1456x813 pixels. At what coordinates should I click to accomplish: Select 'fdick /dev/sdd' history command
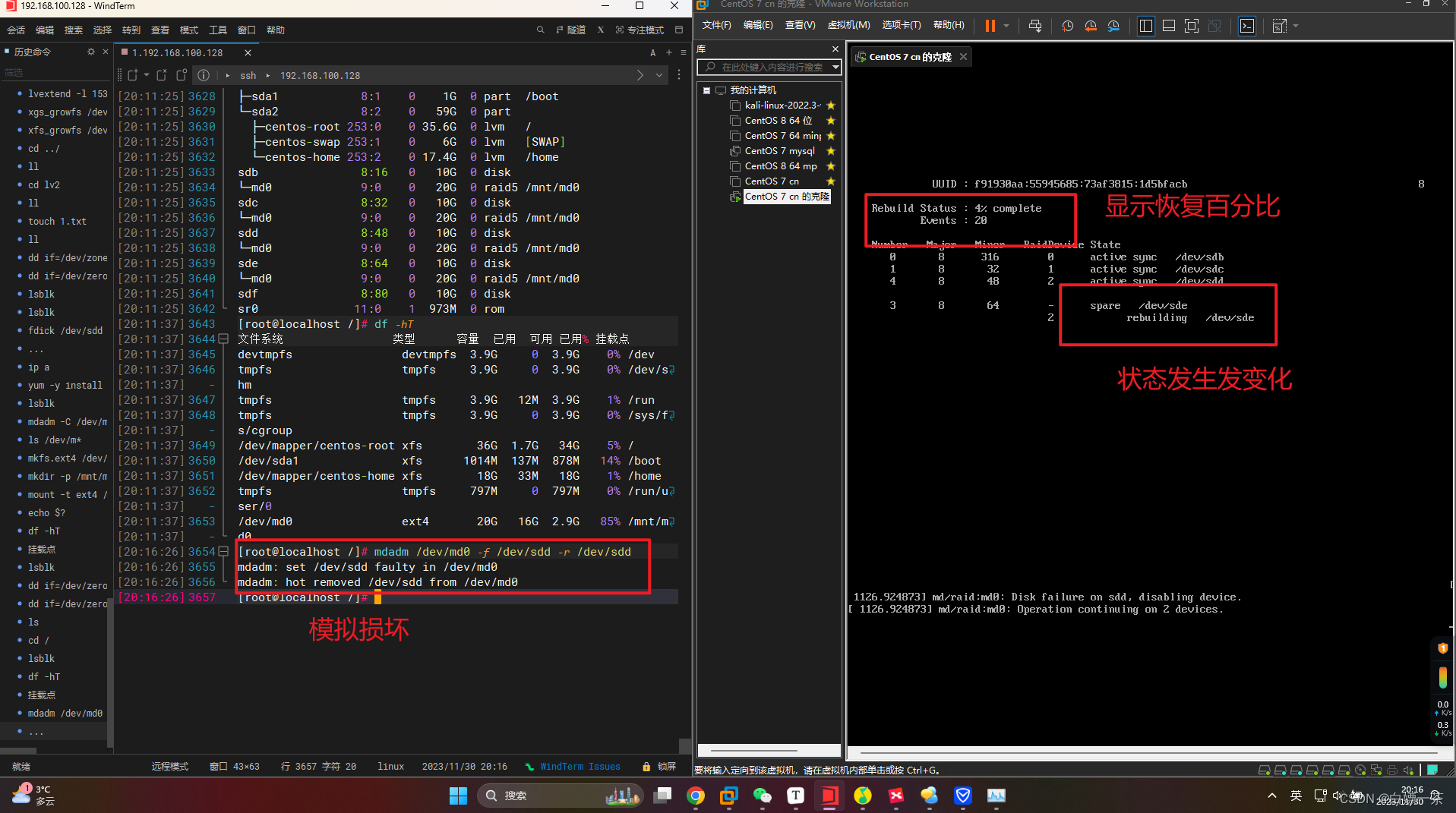[65, 330]
